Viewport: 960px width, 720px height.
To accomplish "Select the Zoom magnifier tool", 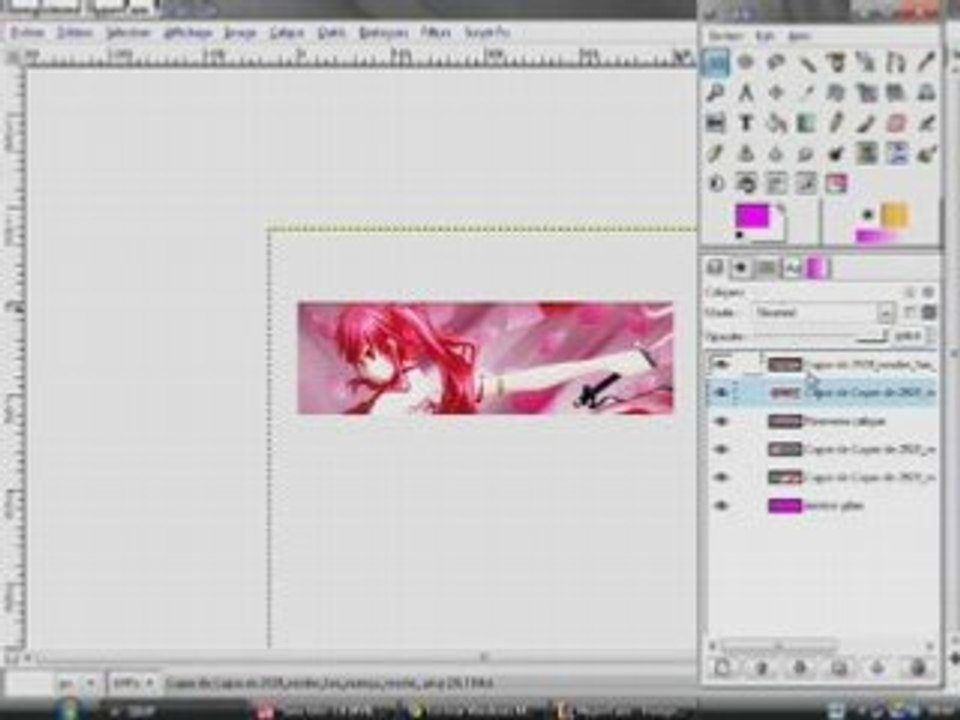I will tap(716, 92).
